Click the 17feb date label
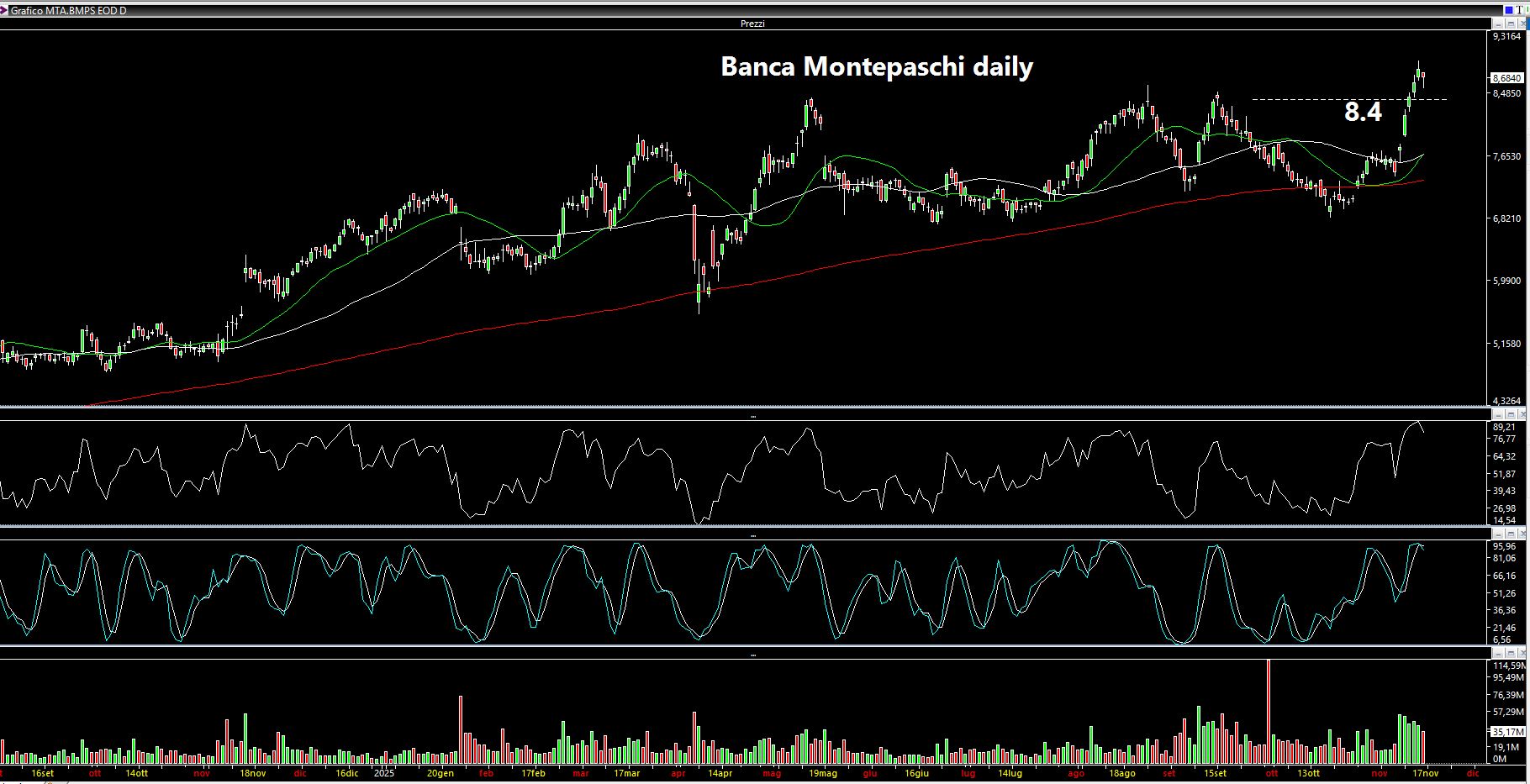This screenshot has height=784, width=1530. pos(533,773)
